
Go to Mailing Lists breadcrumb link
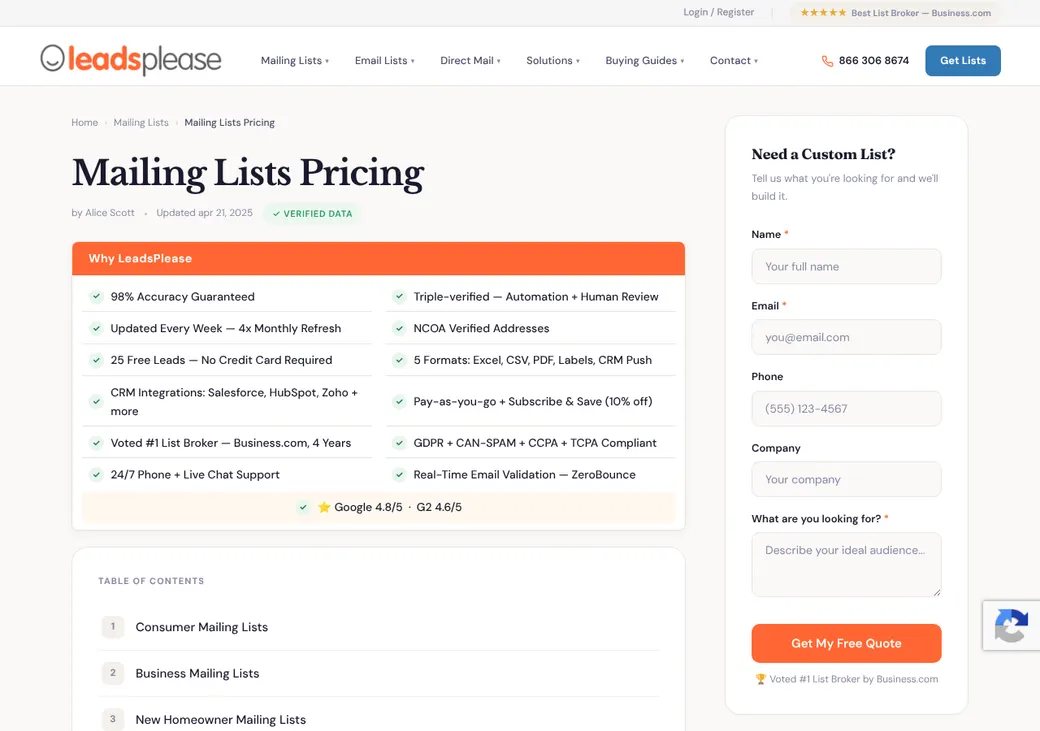141,123
